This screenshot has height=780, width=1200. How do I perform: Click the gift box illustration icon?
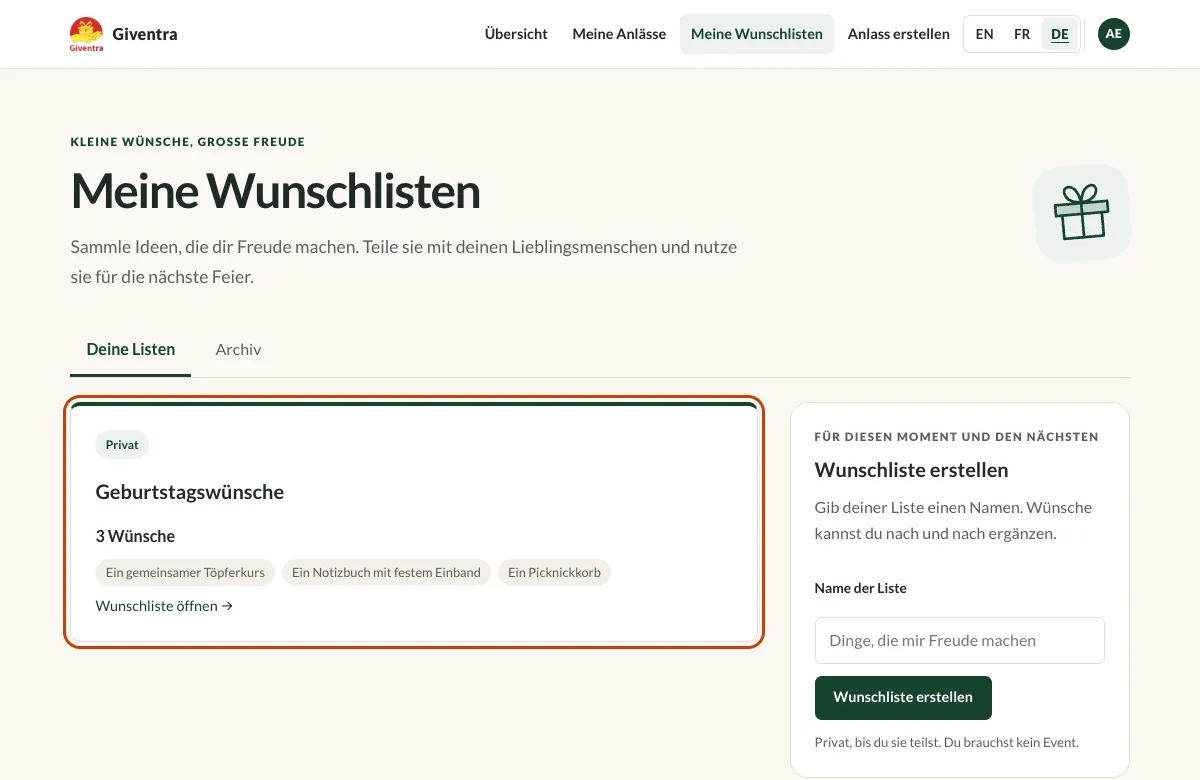1082,212
